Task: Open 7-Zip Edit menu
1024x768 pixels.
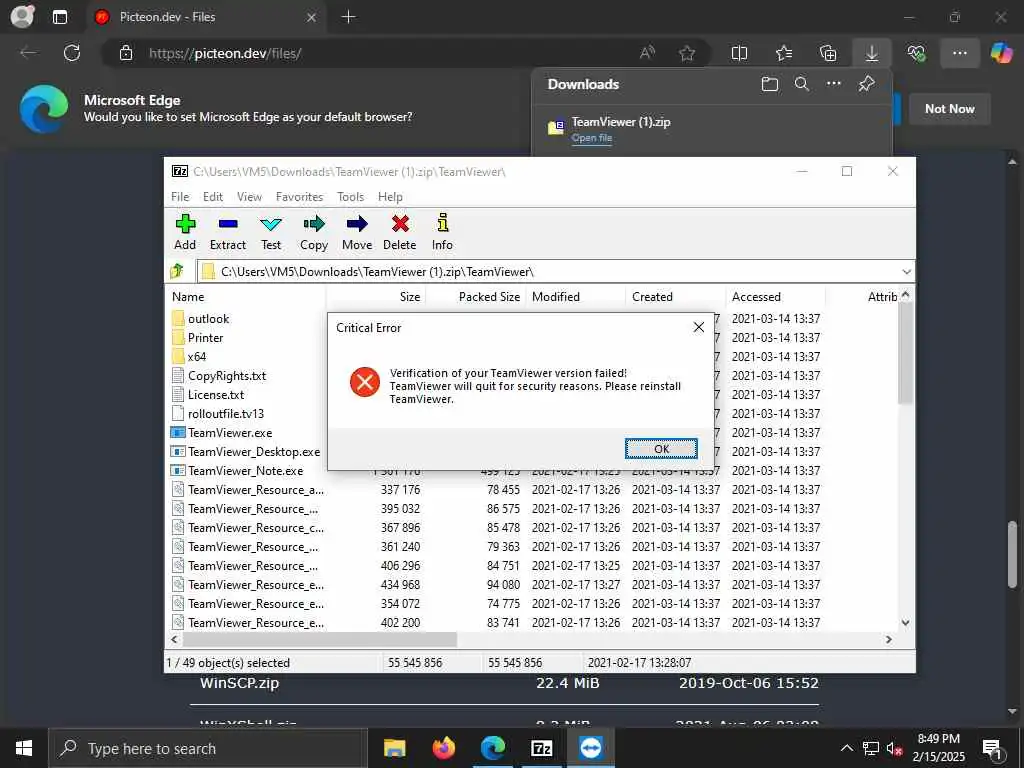Action: click(213, 197)
